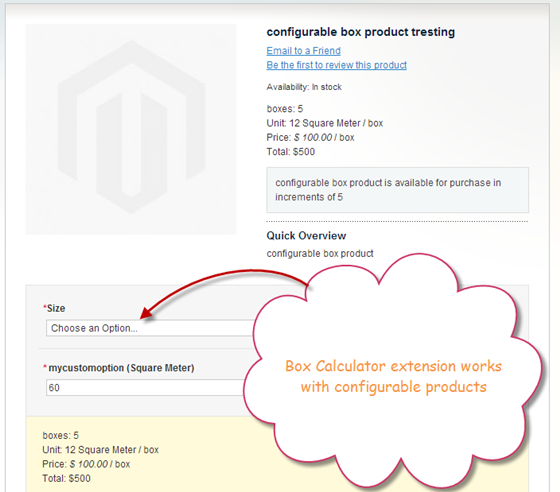This screenshot has width=560, height=492.
Task: Select the product title configurable box product tresting
Action: (x=361, y=32)
